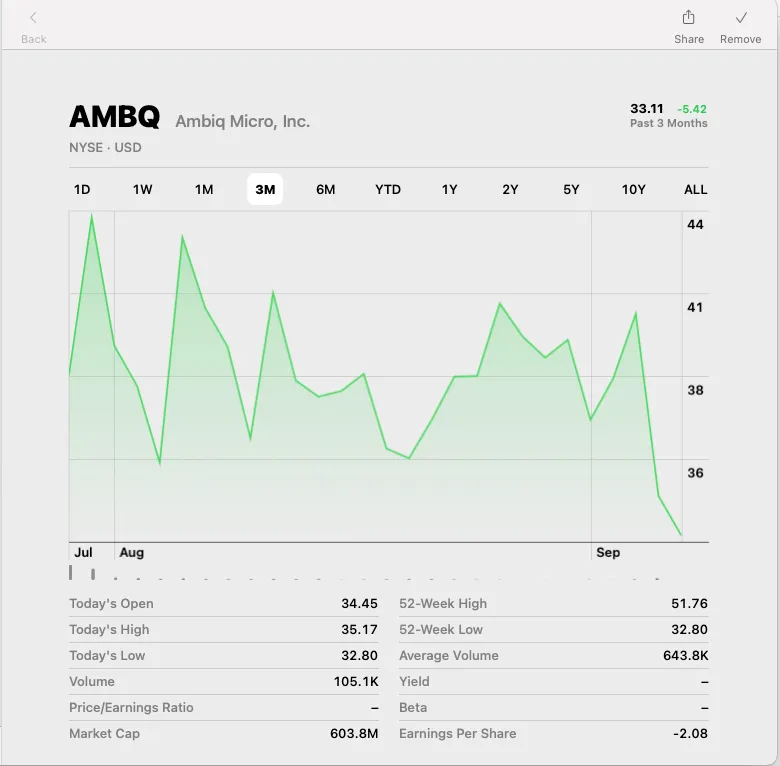Click the AMBQ ticker symbol heading
The height and width of the screenshot is (766, 780).
pos(114,117)
